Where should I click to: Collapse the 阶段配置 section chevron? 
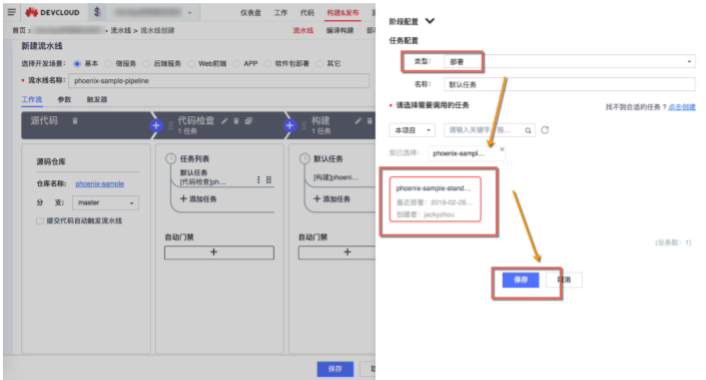click(x=430, y=21)
